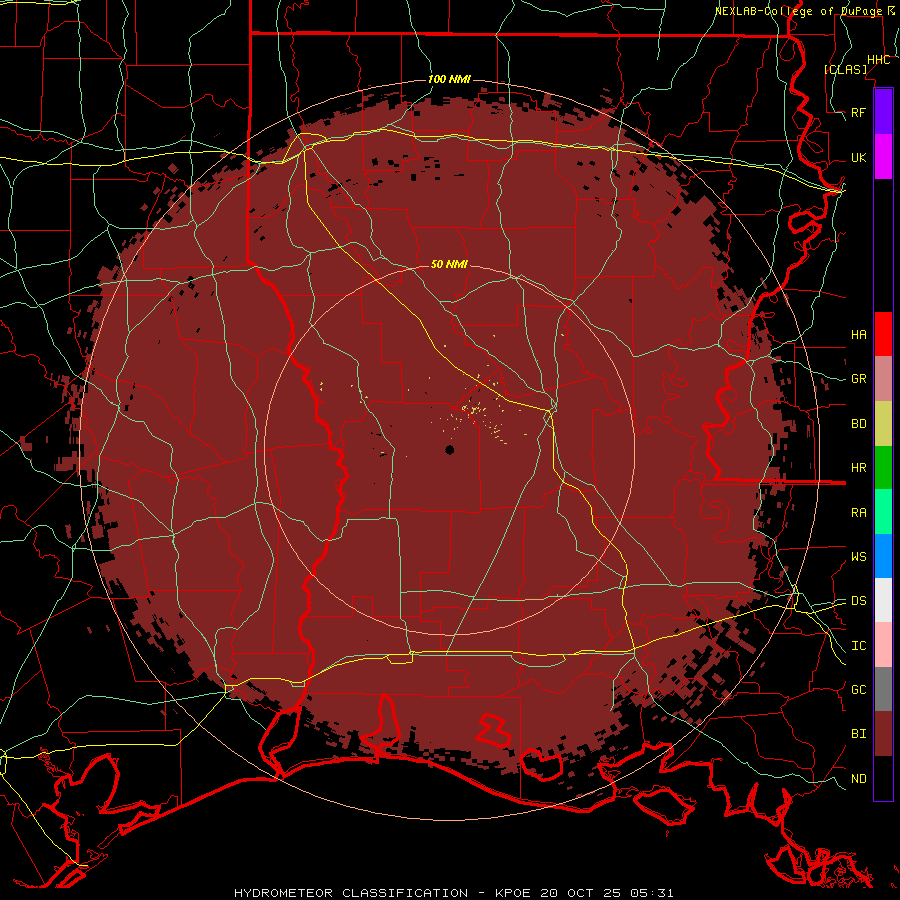Click the 50 NMI range ring label

point(449,264)
